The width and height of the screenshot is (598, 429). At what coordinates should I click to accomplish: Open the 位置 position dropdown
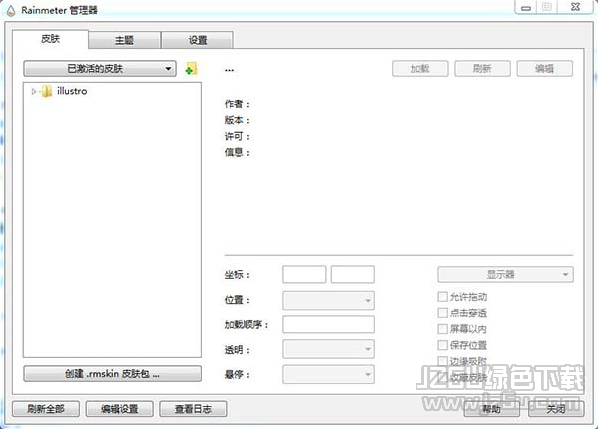click(328, 300)
